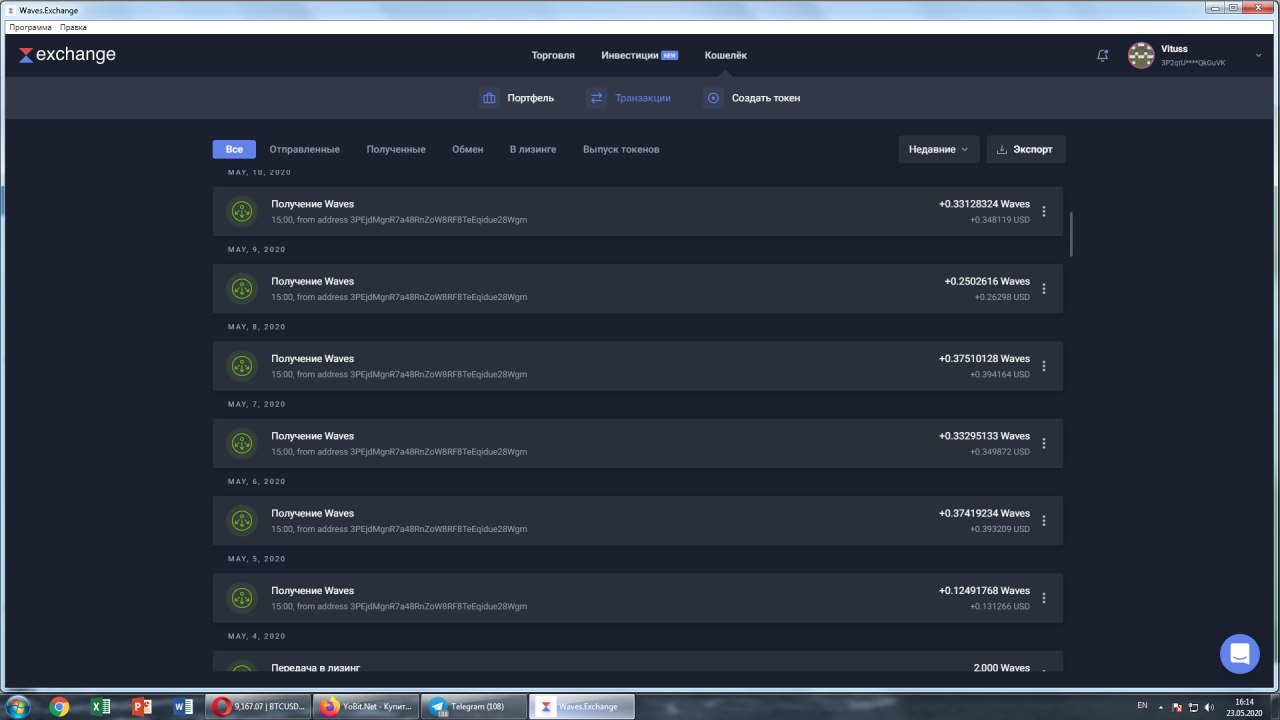Viewport: 1280px width, 720px height.
Task: Click the Экспорт button
Action: (x=1026, y=149)
